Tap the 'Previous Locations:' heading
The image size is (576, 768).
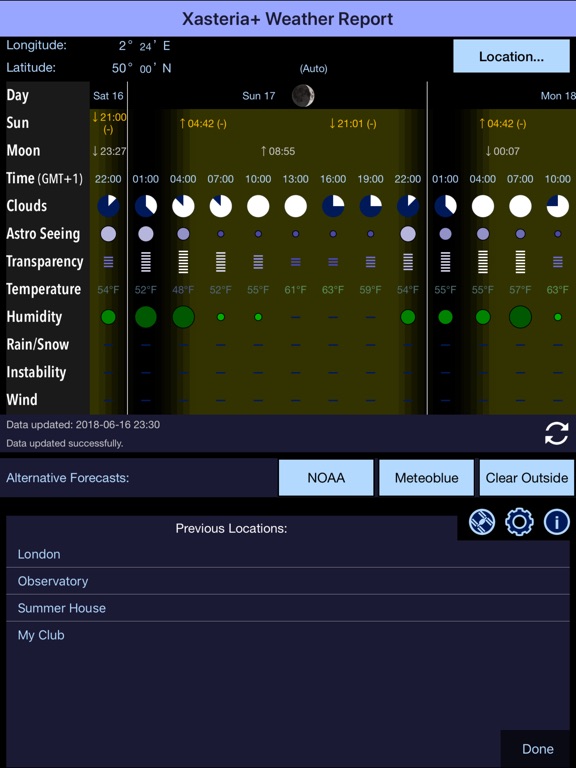231,528
